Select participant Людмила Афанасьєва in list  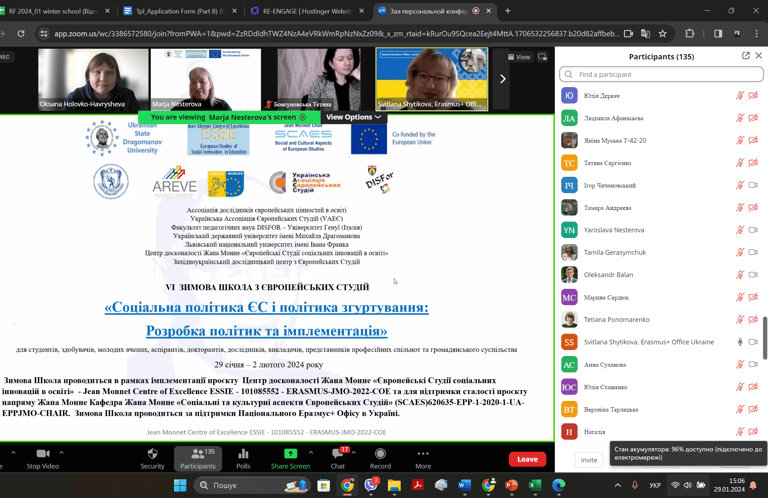click(x=661, y=118)
